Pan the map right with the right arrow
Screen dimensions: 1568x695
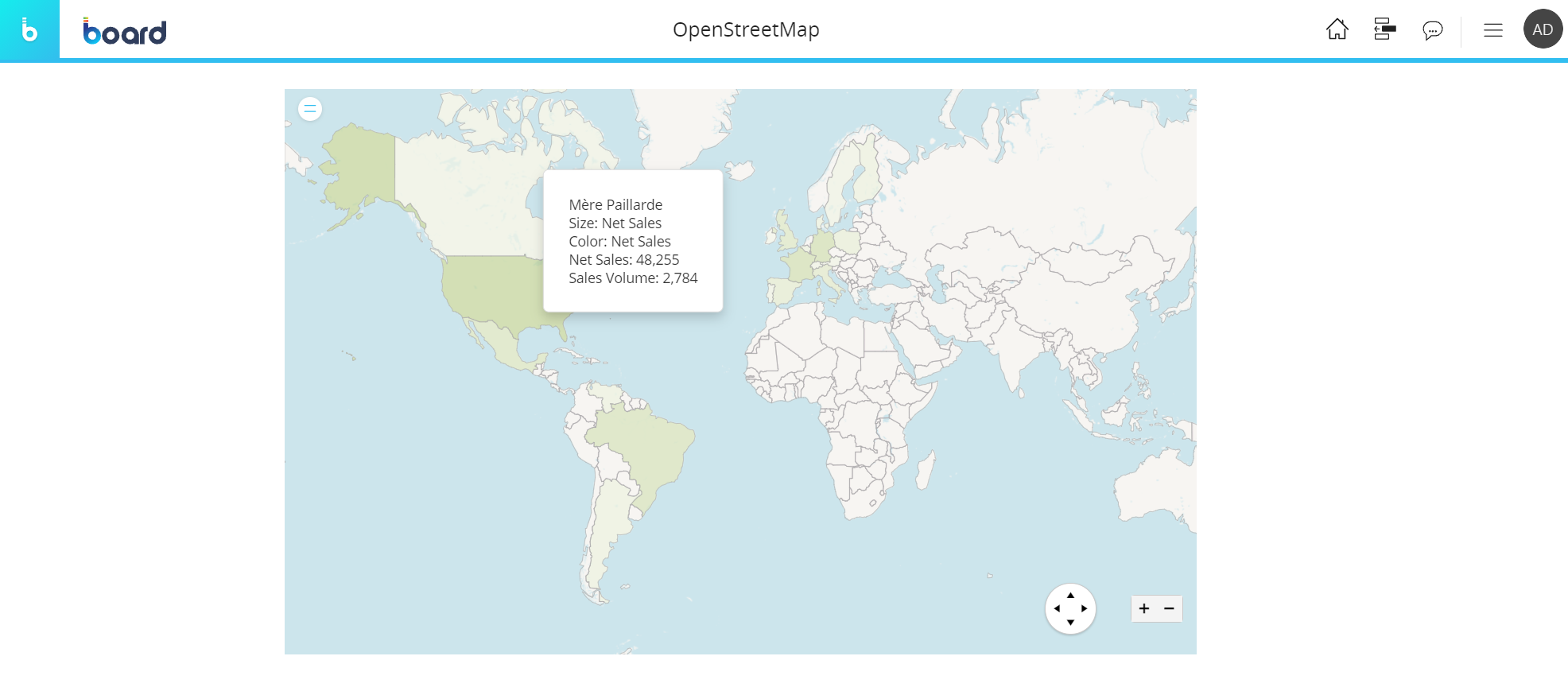(1084, 608)
